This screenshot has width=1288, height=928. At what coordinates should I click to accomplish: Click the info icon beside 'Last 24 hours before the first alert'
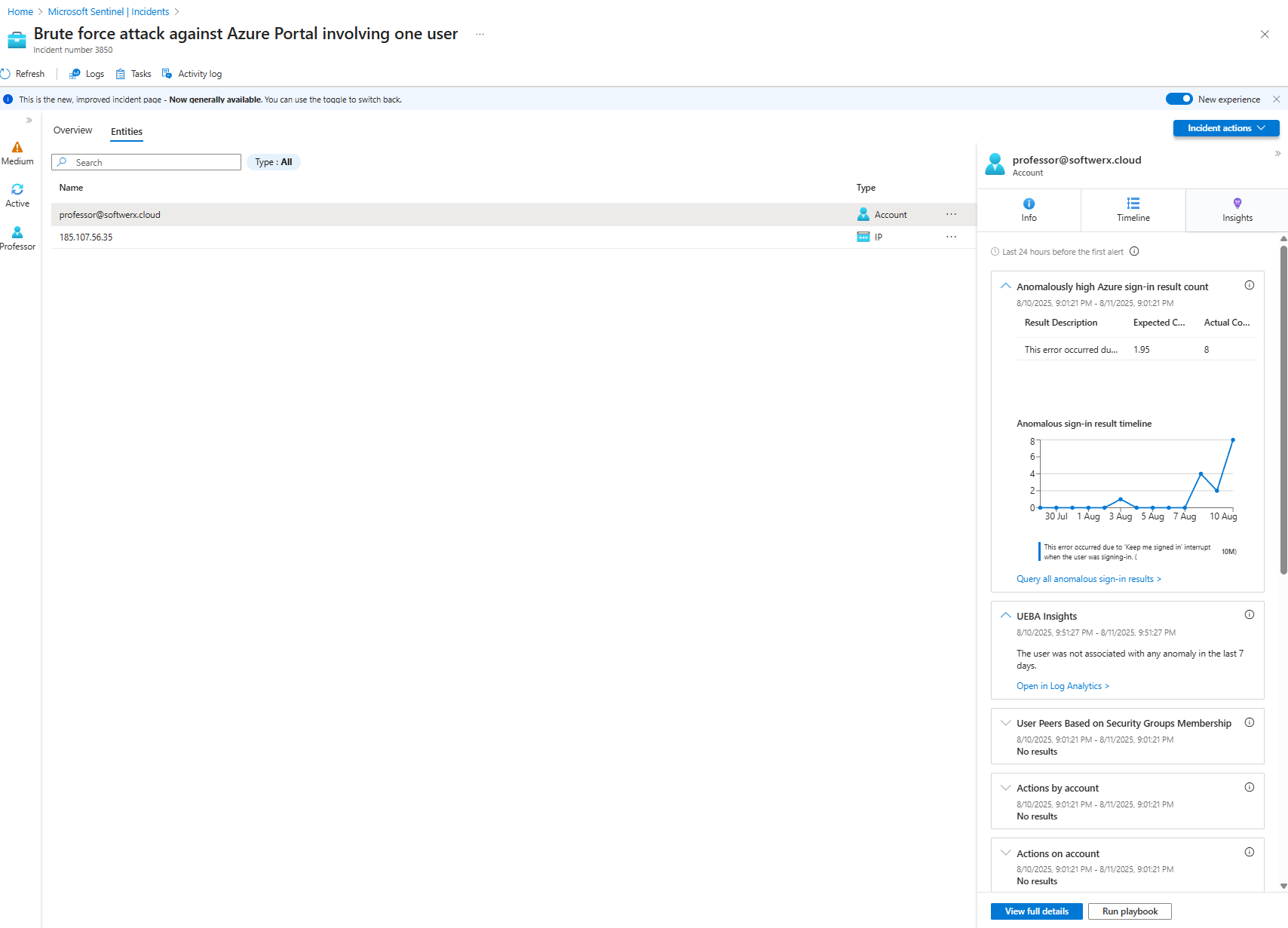pyautogui.click(x=1134, y=252)
